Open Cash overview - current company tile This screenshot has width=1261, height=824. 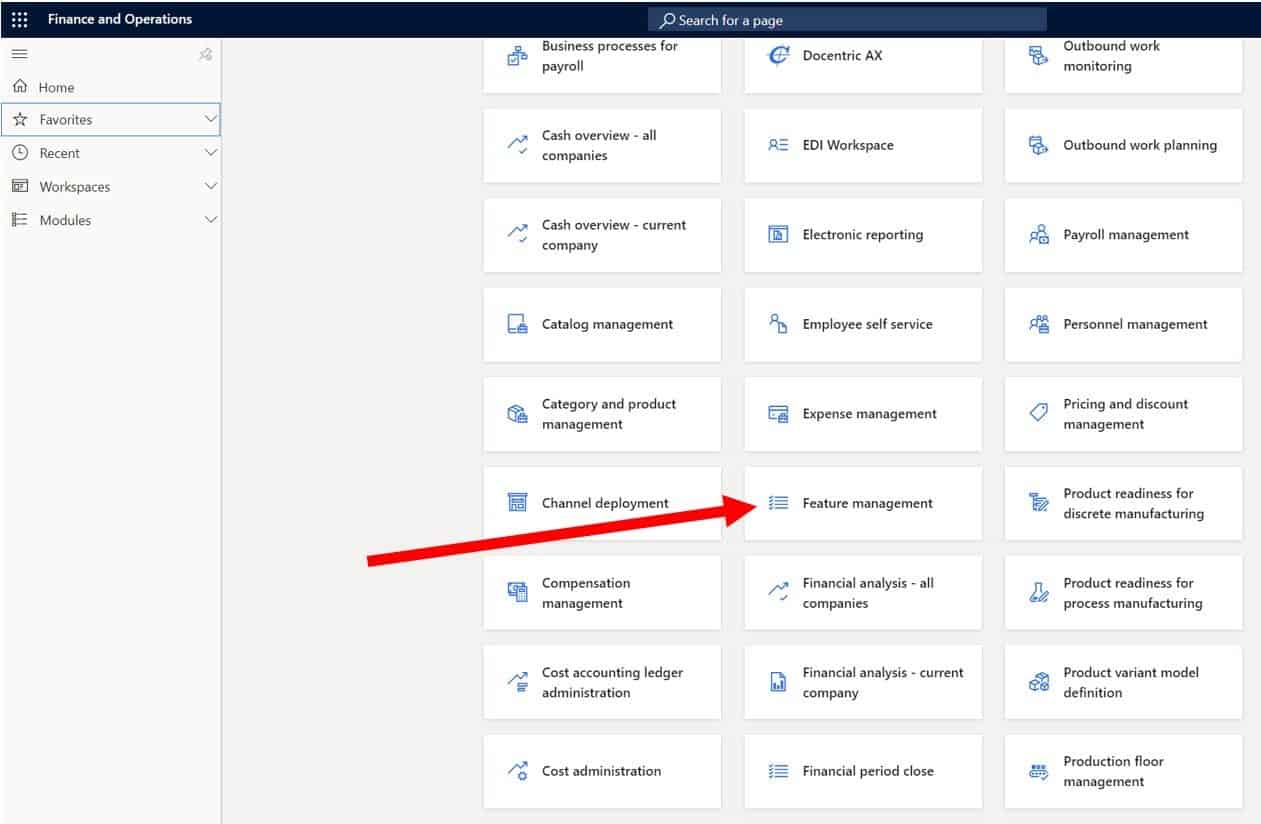pos(602,235)
